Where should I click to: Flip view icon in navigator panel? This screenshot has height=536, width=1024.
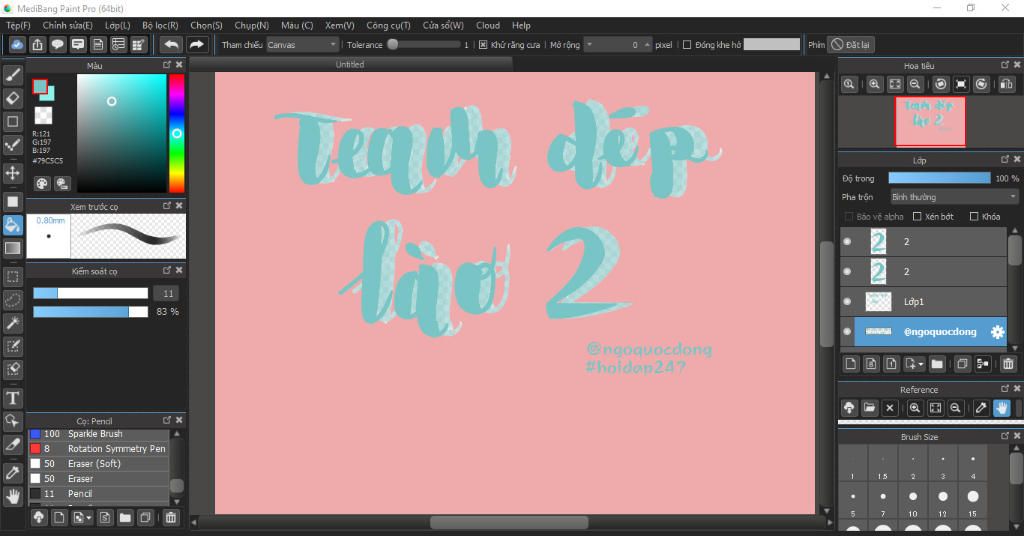[1006, 84]
